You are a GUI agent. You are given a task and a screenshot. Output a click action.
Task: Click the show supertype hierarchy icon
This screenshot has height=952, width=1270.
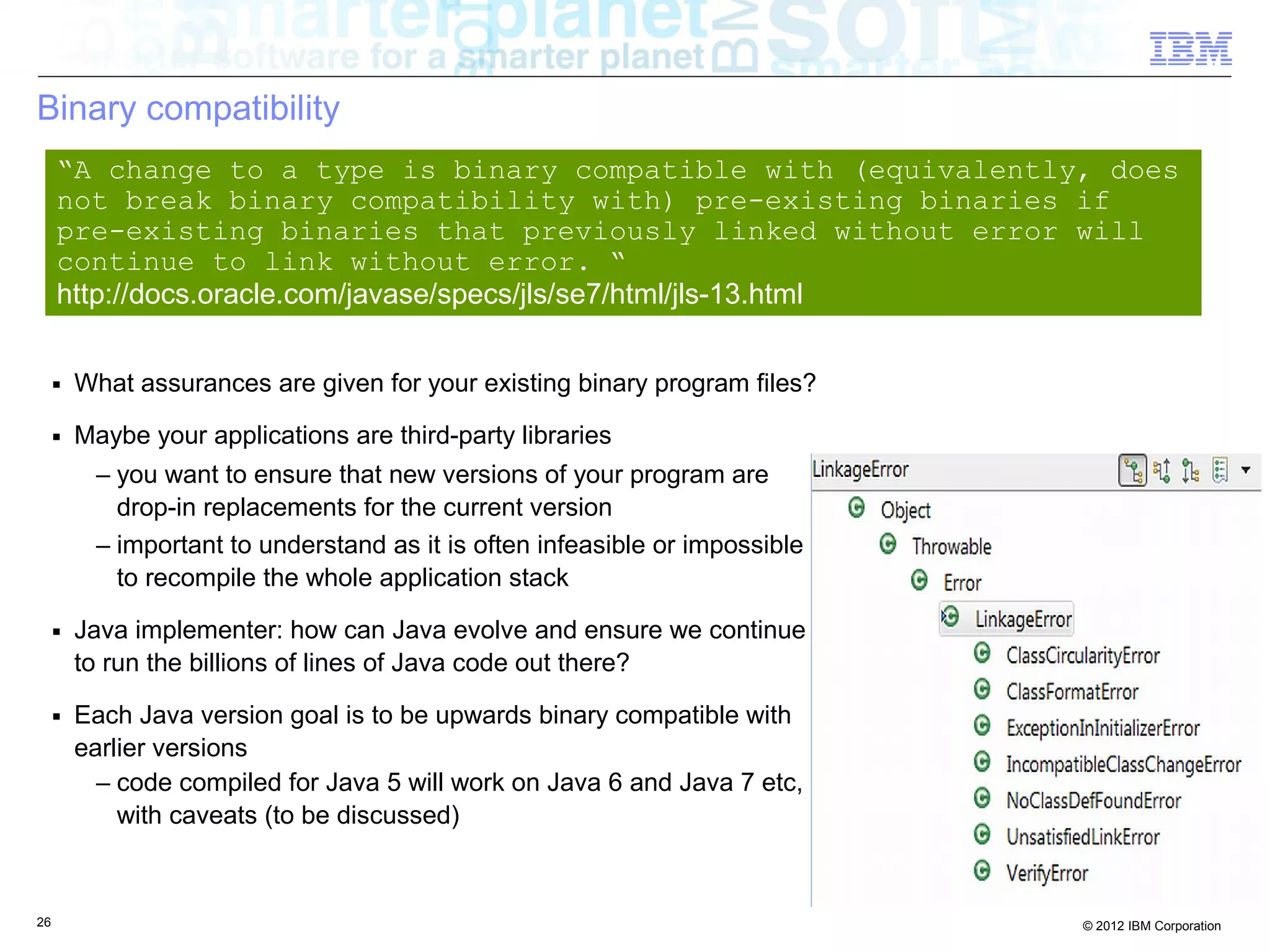1162,471
